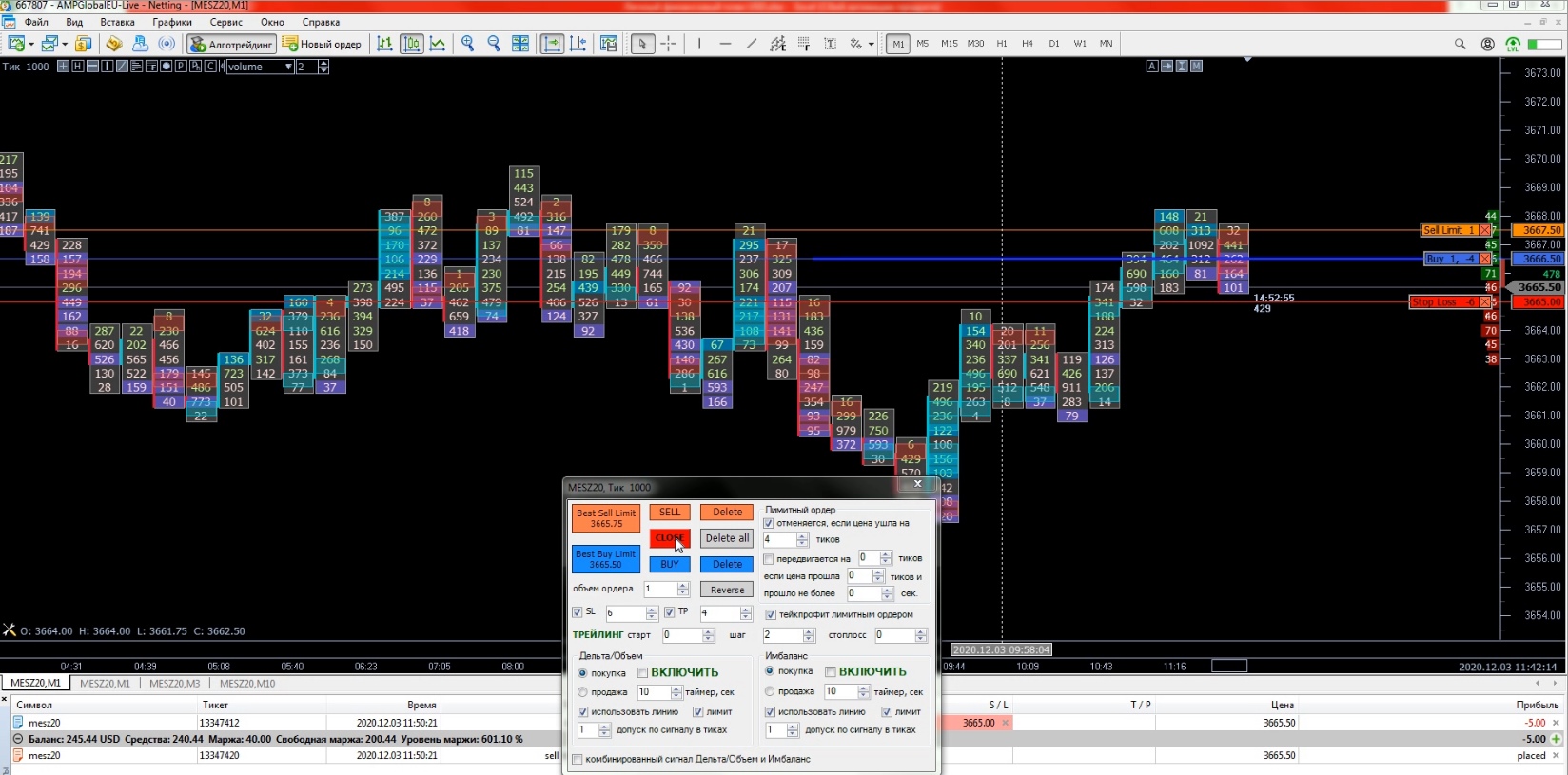Image resolution: width=1568 pixels, height=775 pixels.
Task: Switch chart to candlestick view
Action: pos(411,44)
